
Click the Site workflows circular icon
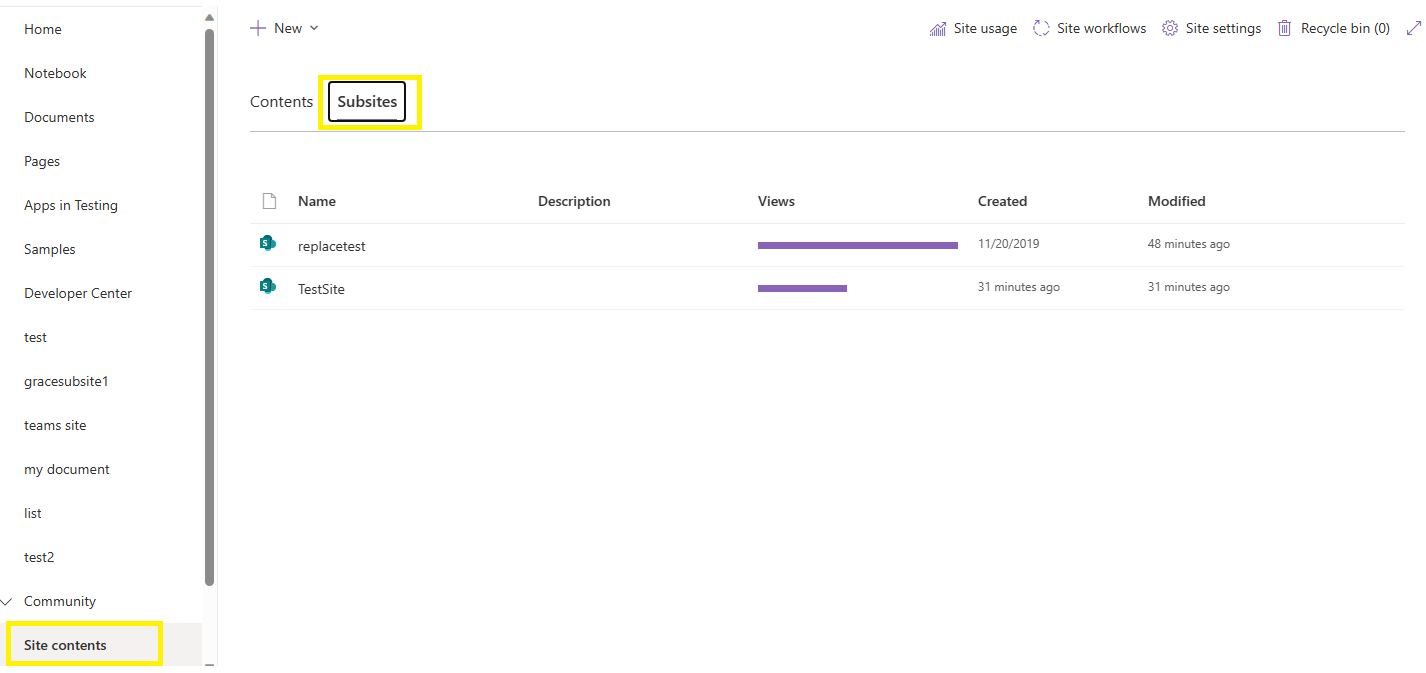(1041, 28)
